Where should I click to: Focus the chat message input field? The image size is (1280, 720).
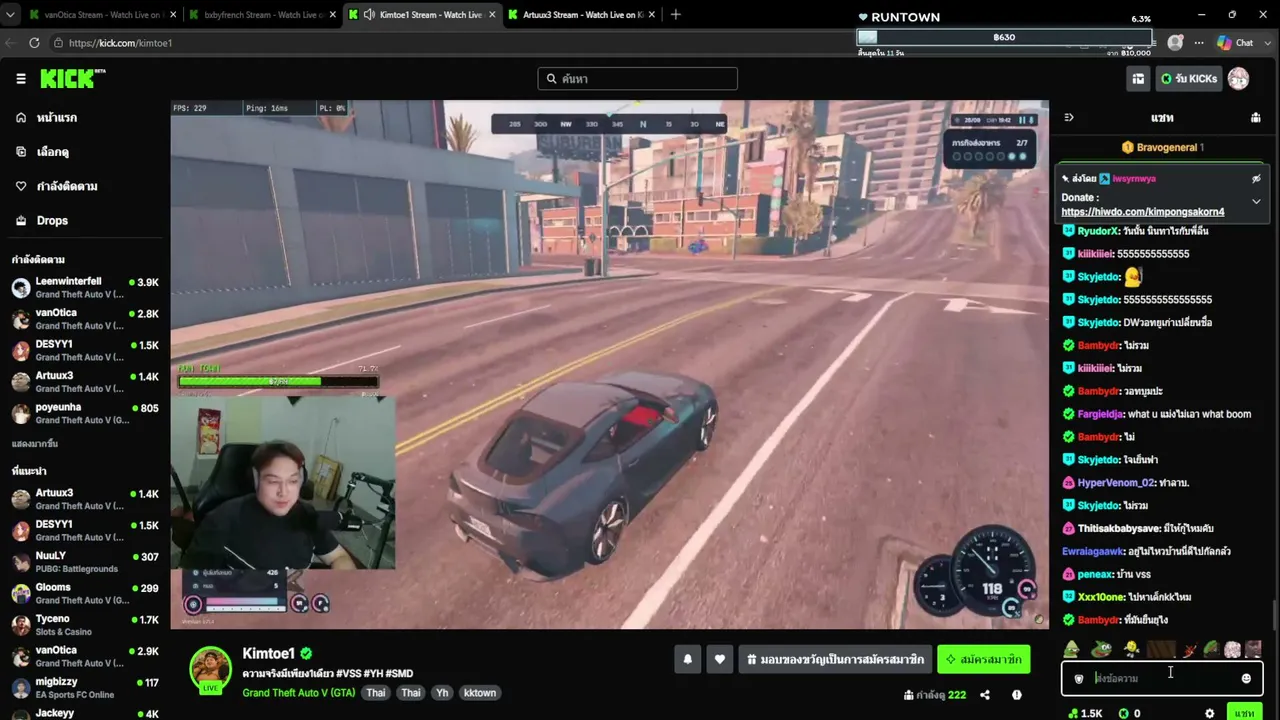1162,679
